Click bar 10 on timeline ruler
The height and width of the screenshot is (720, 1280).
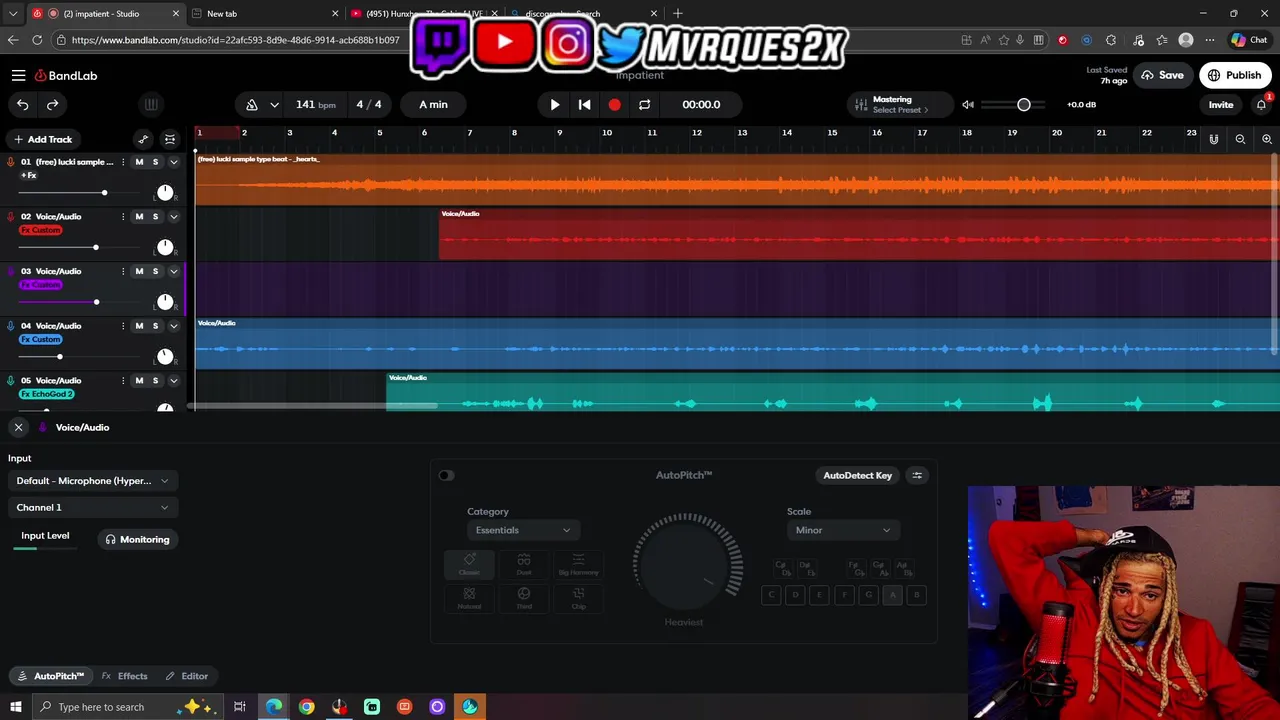[607, 133]
